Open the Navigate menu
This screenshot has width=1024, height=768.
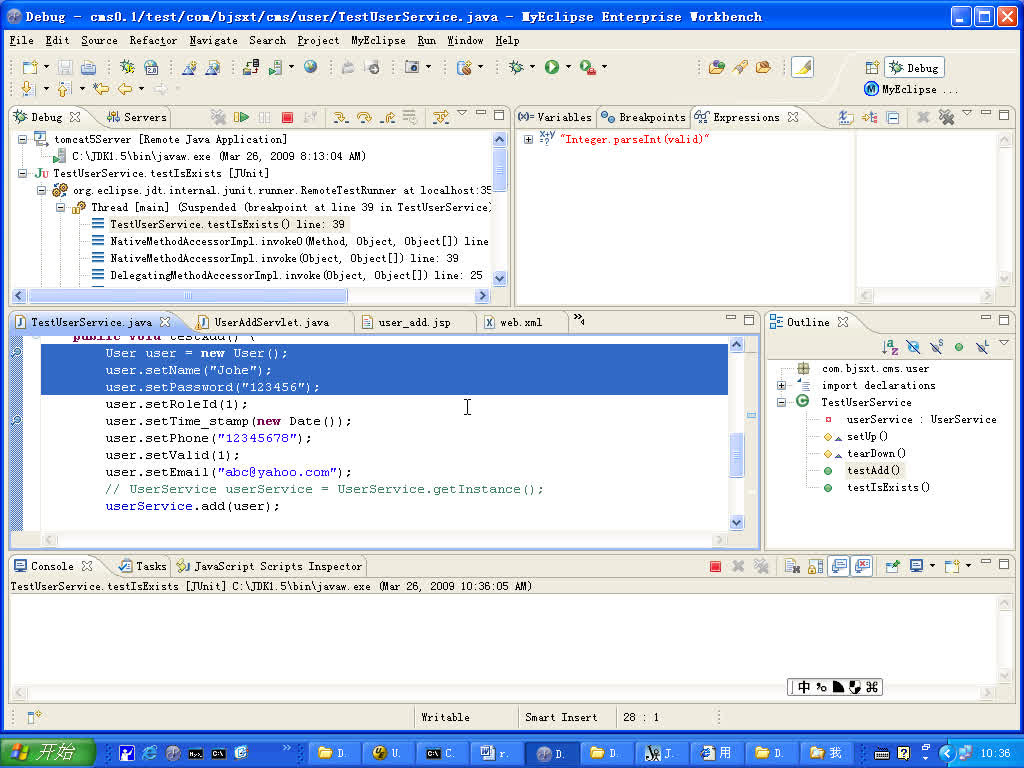coord(214,40)
